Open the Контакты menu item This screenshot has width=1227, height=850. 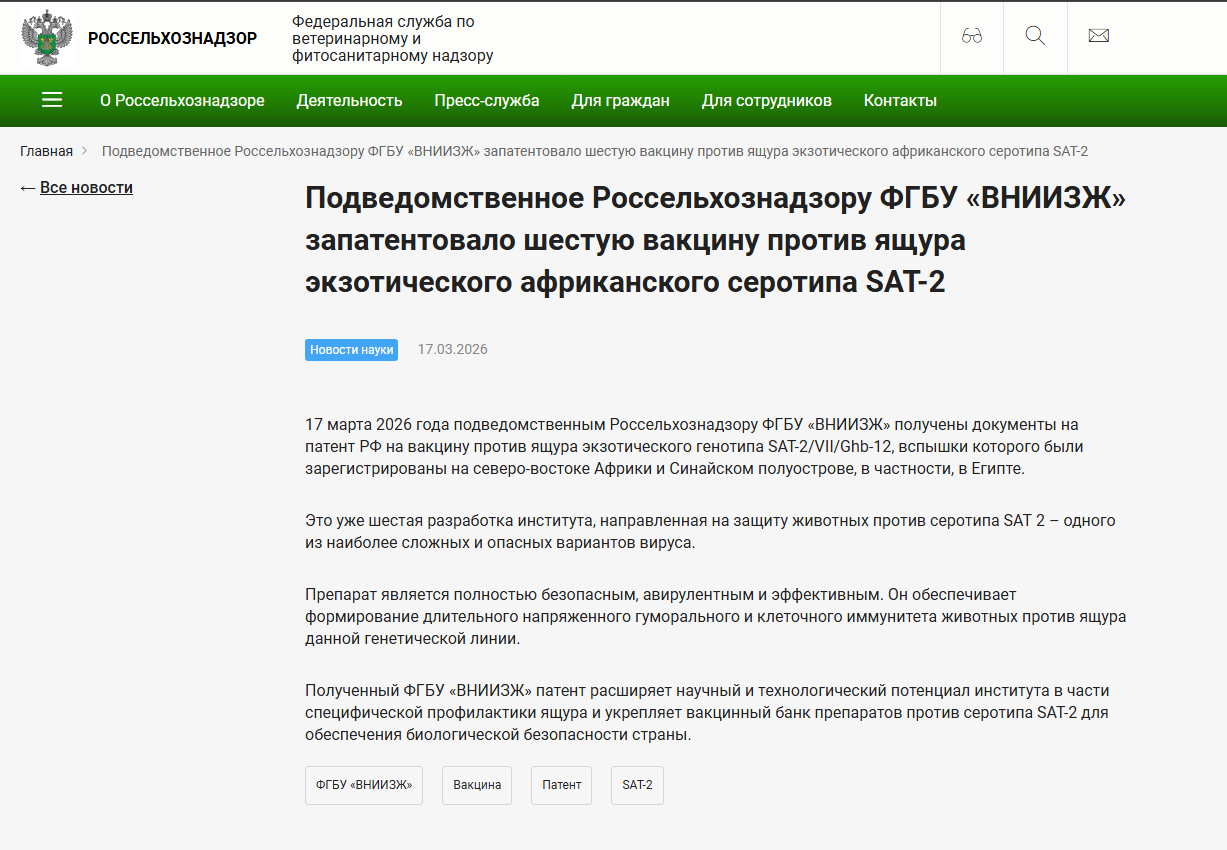pyautogui.click(x=900, y=101)
